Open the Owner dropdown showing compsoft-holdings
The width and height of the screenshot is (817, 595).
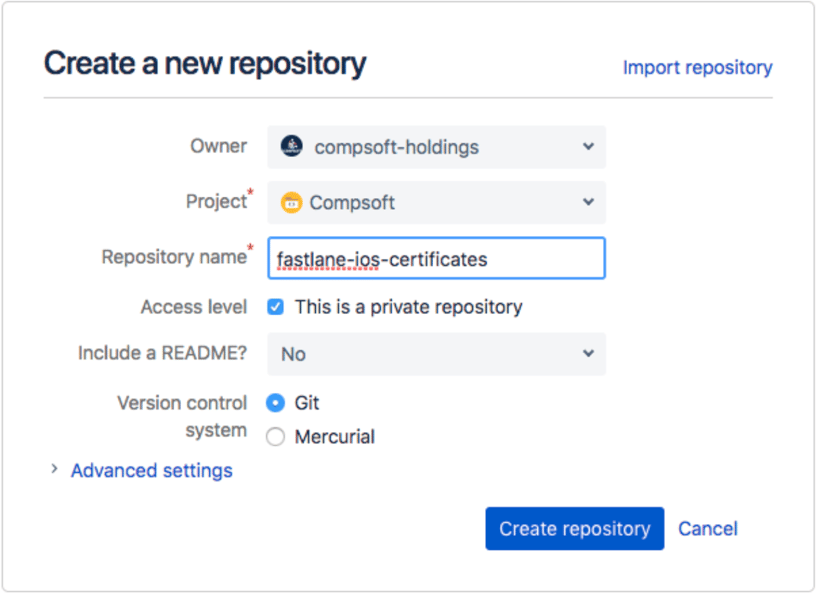pyautogui.click(x=436, y=147)
